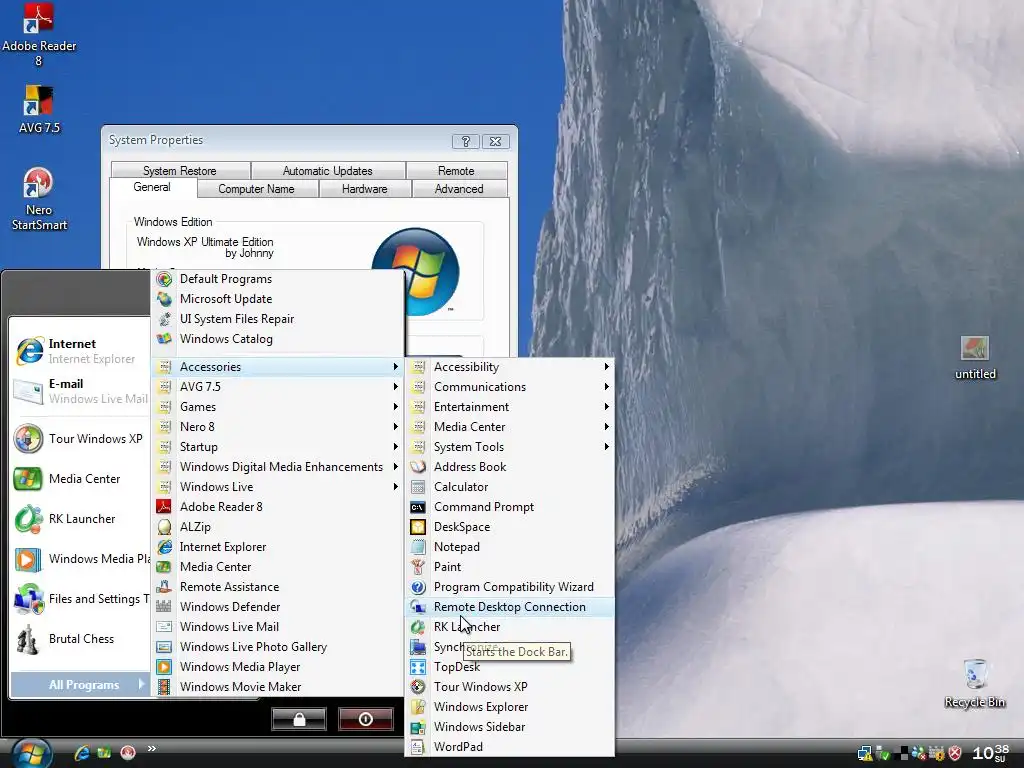Switch to Advanced tab
This screenshot has height=768, width=1024.
(x=459, y=189)
